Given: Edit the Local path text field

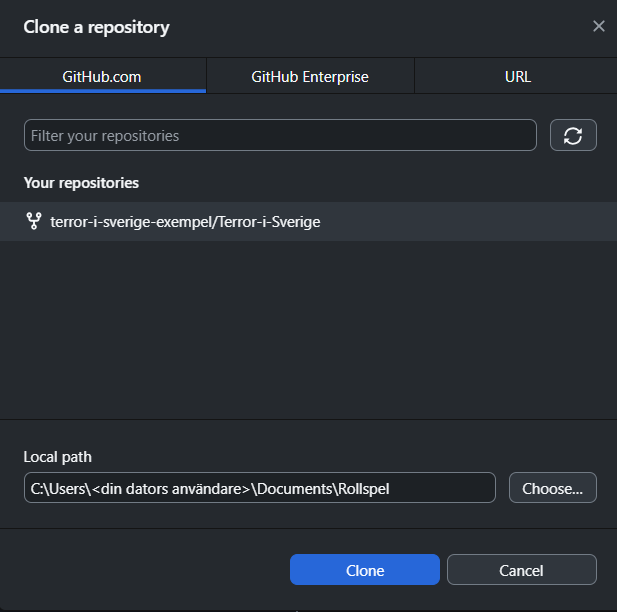Looking at the screenshot, I should tap(260, 488).
